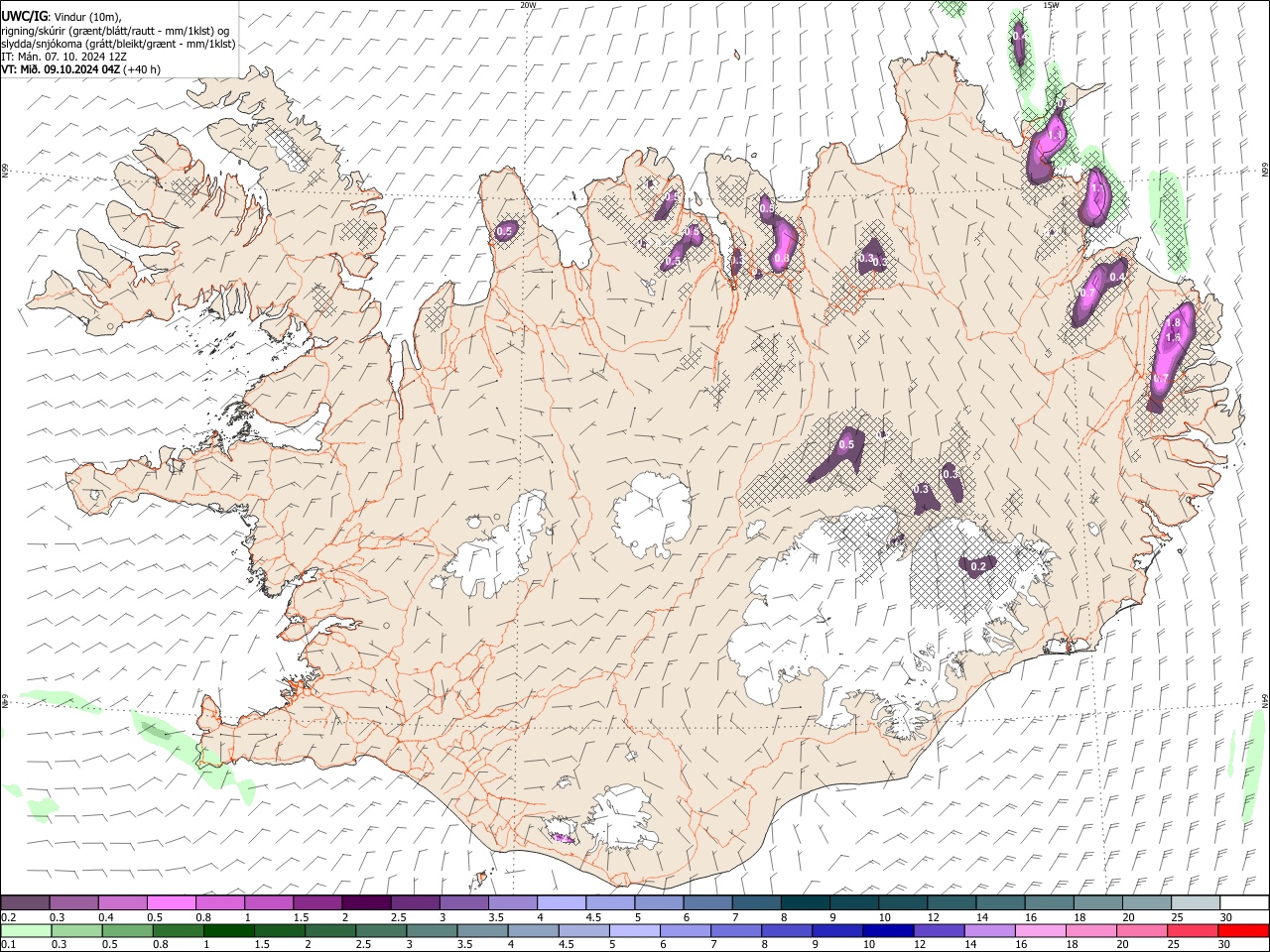Screen dimensions: 1270x952
Task: Click pale green 0.1 swatch in lower legend
Action: [x=26, y=930]
